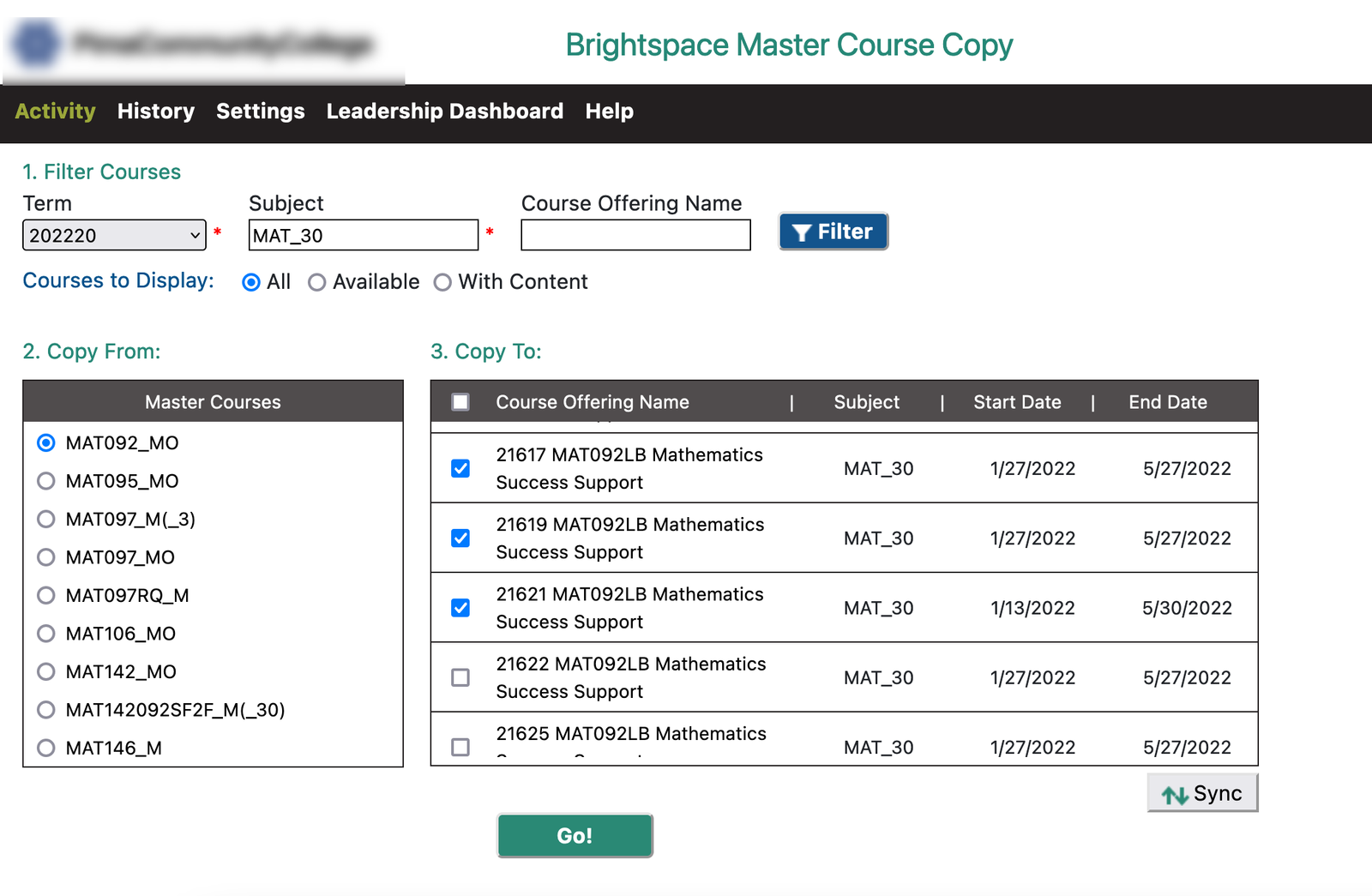
Task: Toggle the select-all checkbox in table header
Action: [460, 402]
